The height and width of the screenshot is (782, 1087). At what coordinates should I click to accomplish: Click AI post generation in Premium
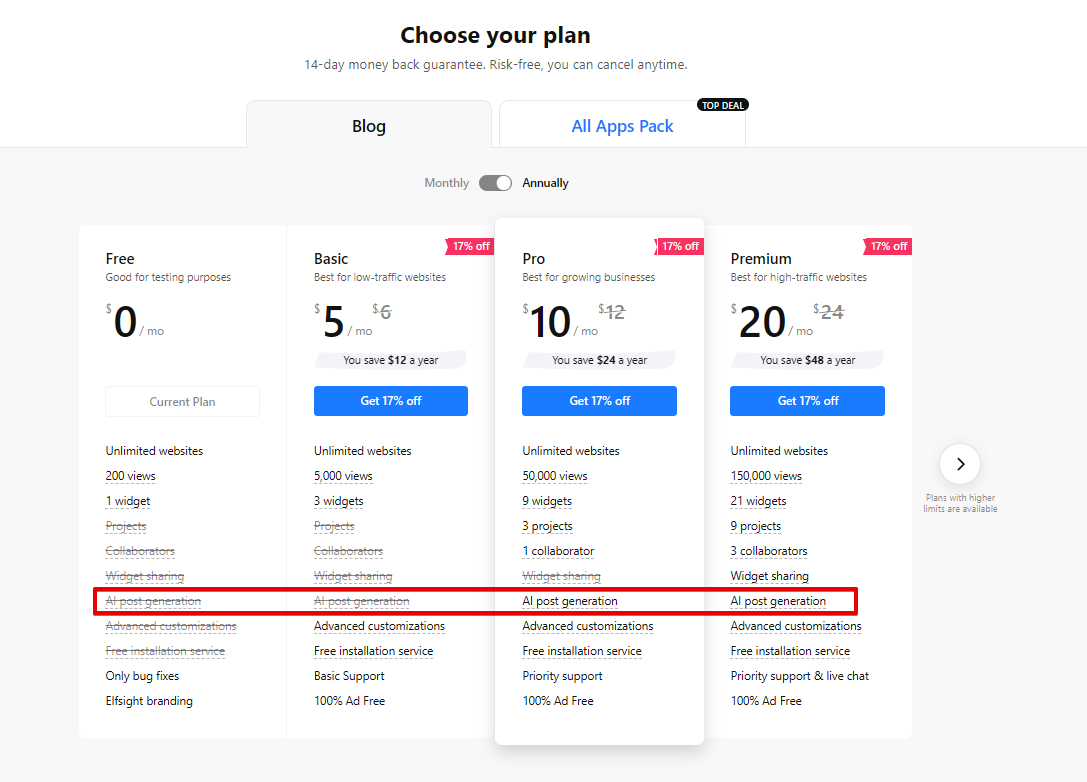778,601
